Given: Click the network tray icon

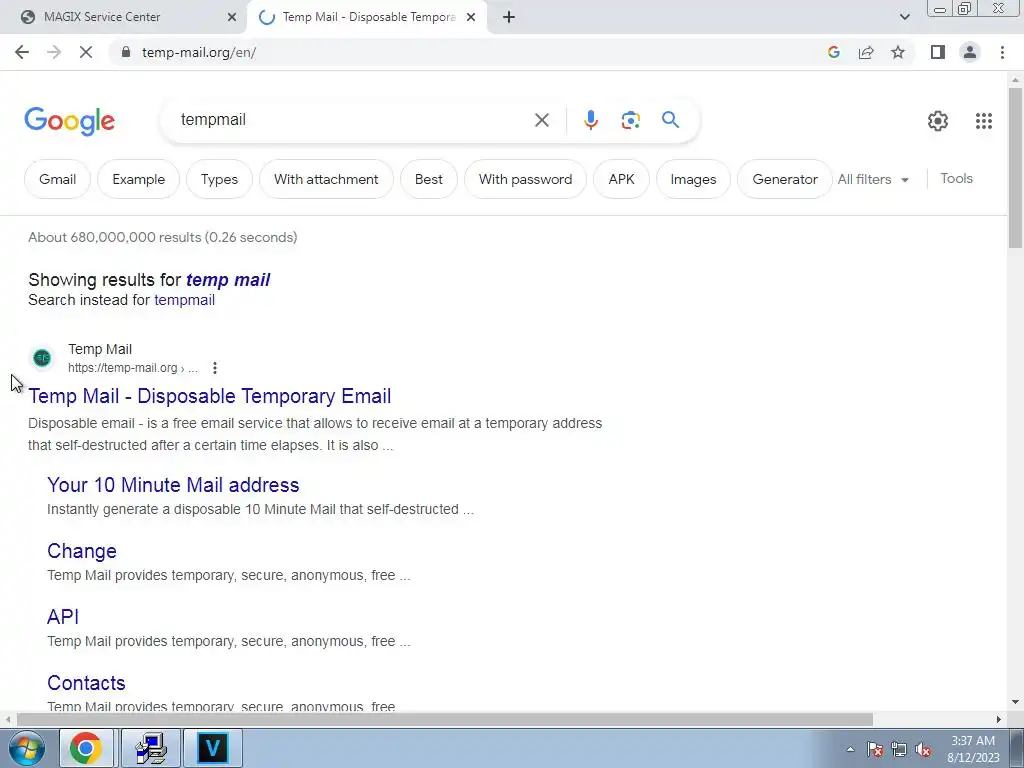Looking at the screenshot, I should pyautogui.click(x=899, y=749).
